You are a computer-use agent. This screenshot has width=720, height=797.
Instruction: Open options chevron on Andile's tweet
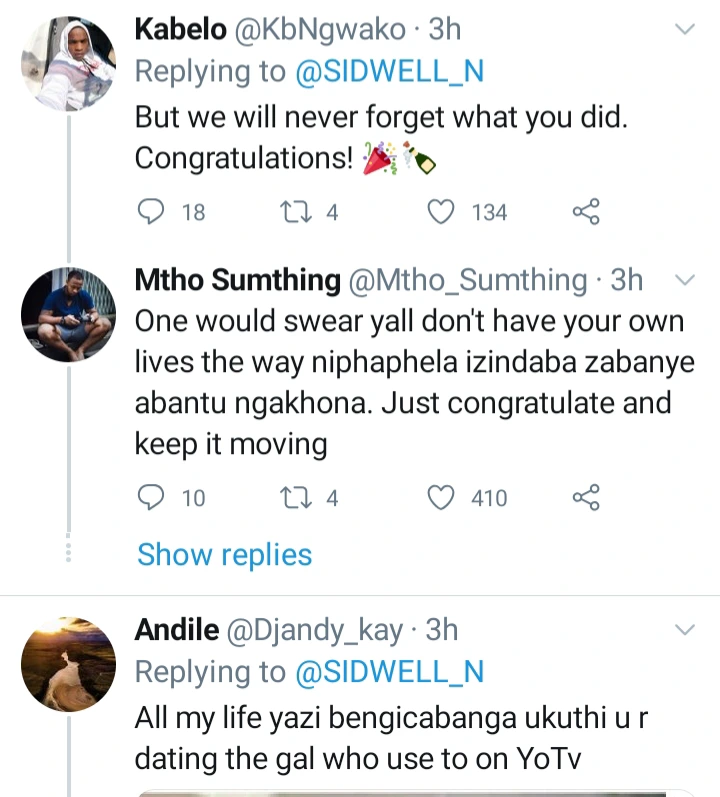pyautogui.click(x=685, y=629)
